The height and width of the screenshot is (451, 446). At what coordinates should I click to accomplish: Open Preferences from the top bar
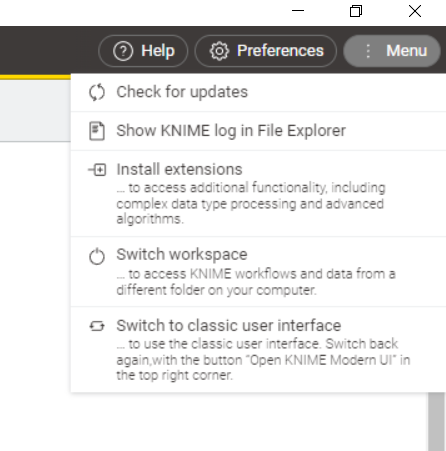pos(266,51)
